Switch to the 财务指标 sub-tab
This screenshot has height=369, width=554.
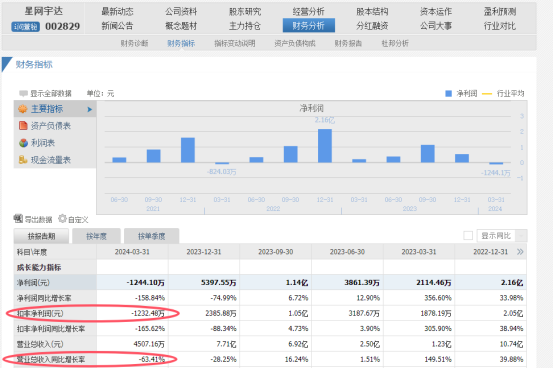pos(181,43)
